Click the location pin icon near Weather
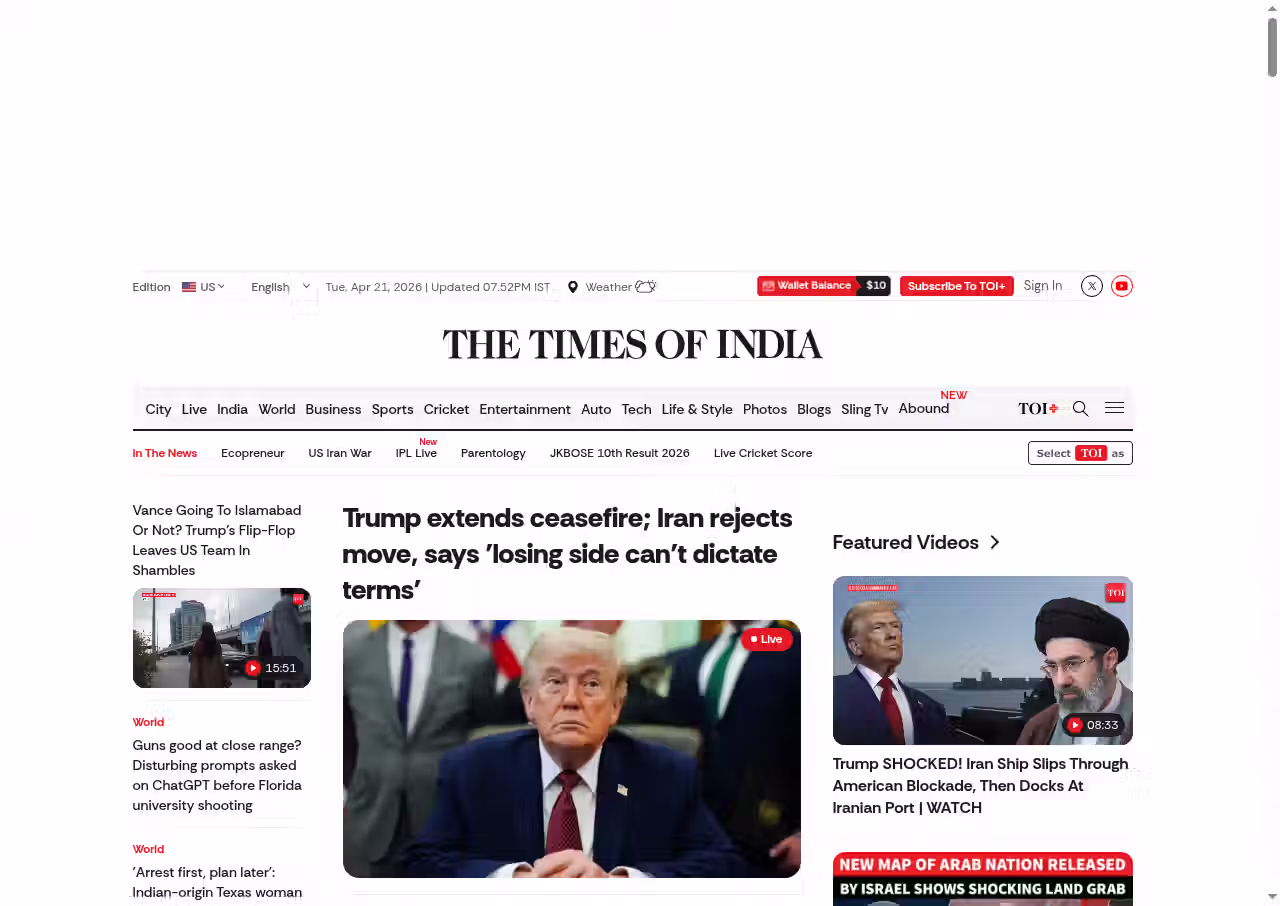Screen dimensions: 1280x906 [x=573, y=287]
